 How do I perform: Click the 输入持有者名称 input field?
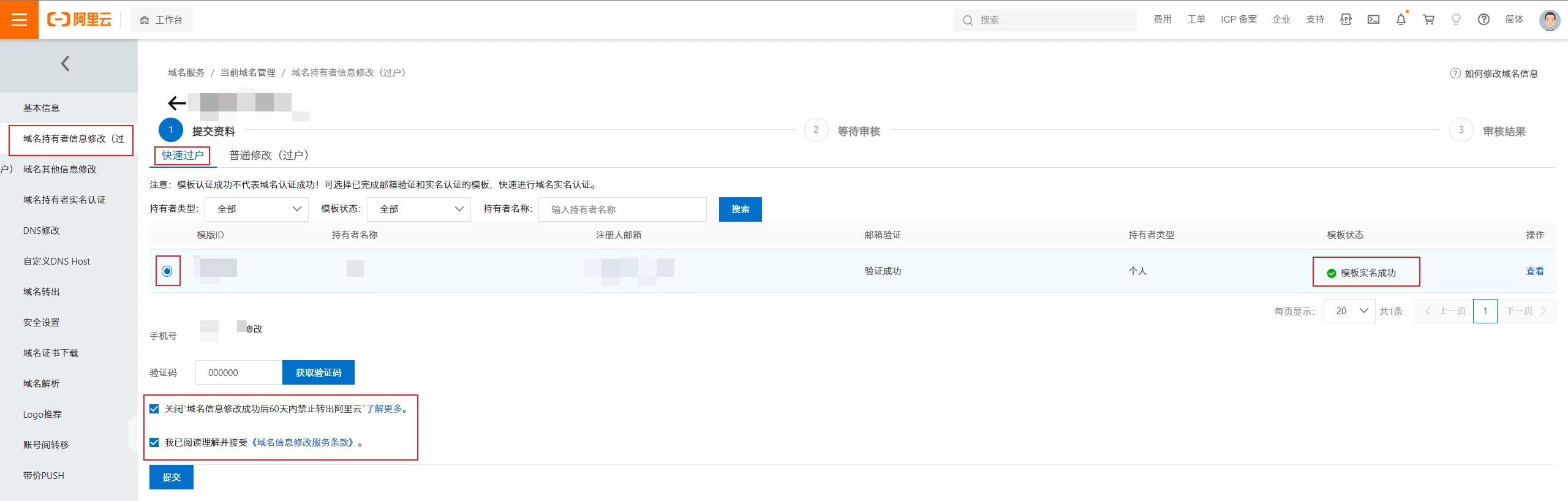622,209
